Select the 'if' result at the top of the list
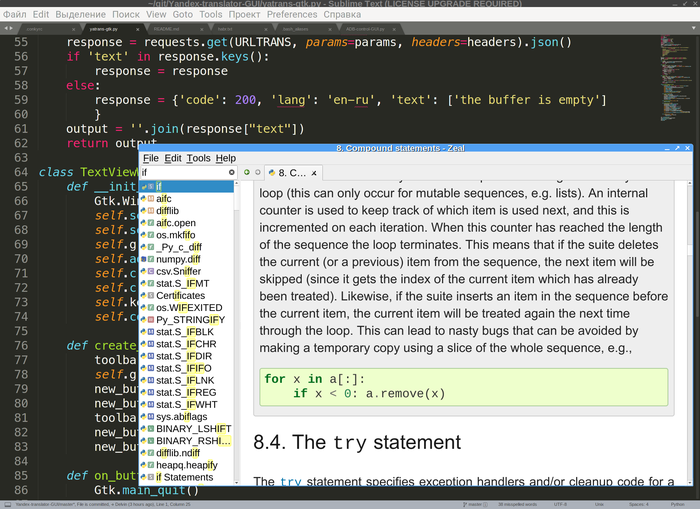This screenshot has height=509, width=700. [x=159, y=186]
